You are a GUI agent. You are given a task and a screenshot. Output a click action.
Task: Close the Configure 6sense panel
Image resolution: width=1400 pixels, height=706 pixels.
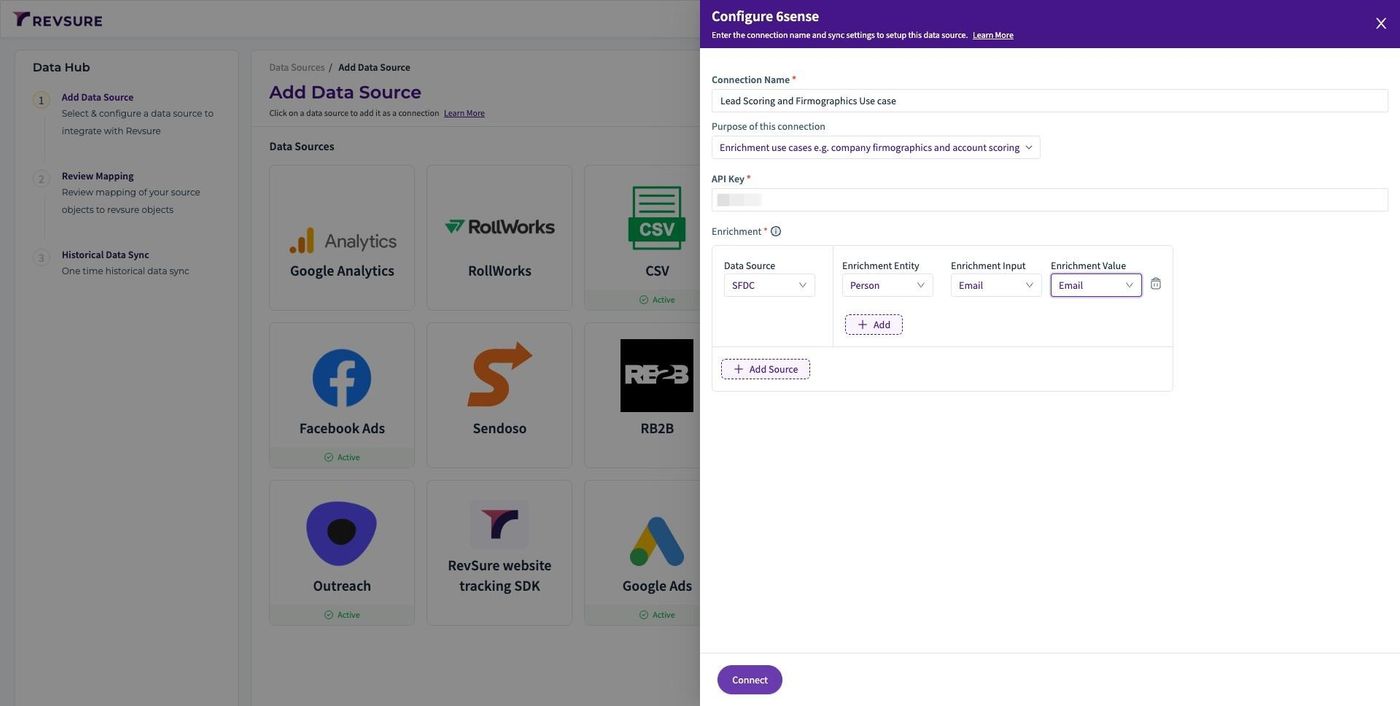point(1381,23)
